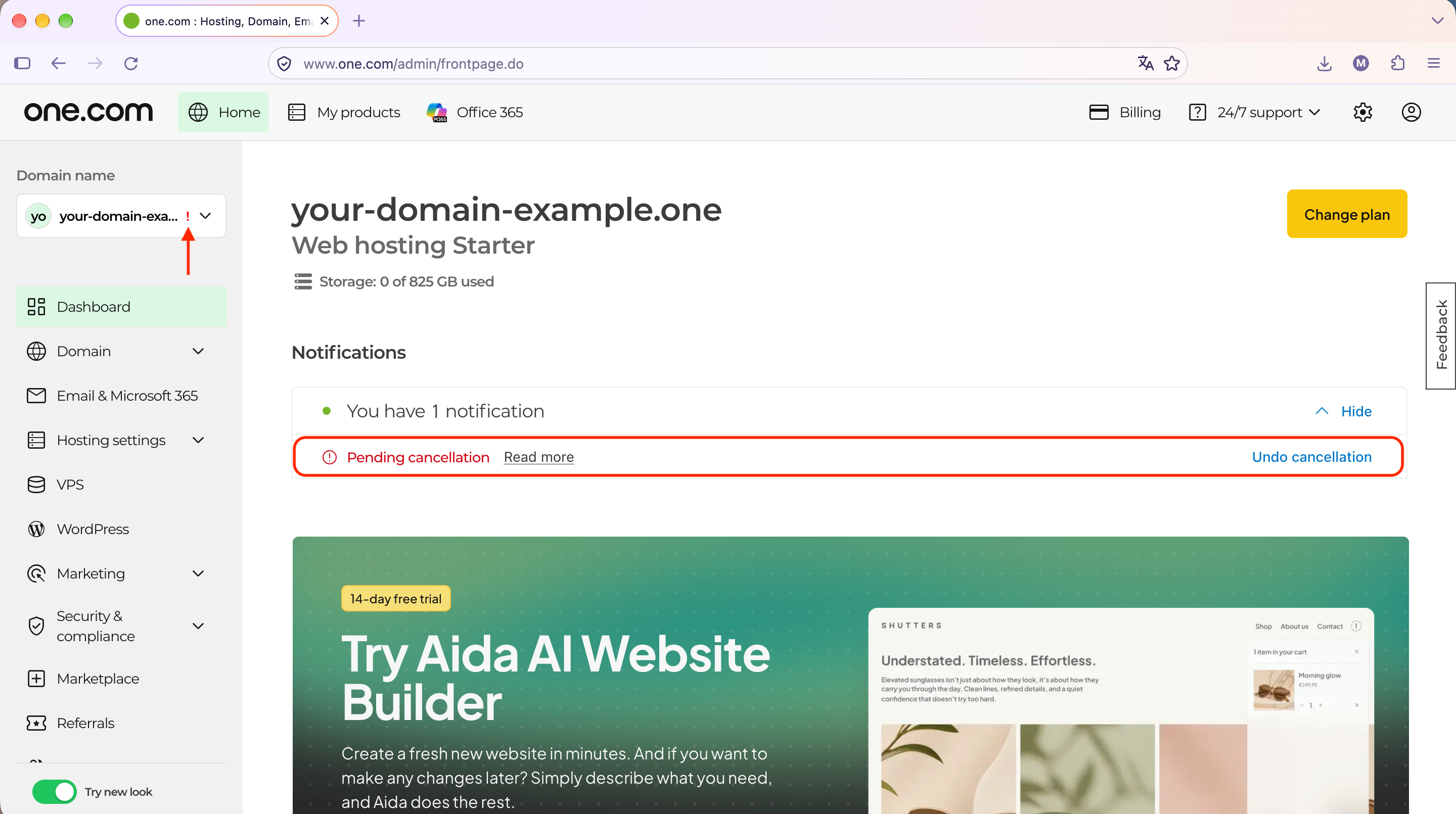The height and width of the screenshot is (814, 1456).
Task: Click the translate page icon in address bar
Action: point(1146,63)
